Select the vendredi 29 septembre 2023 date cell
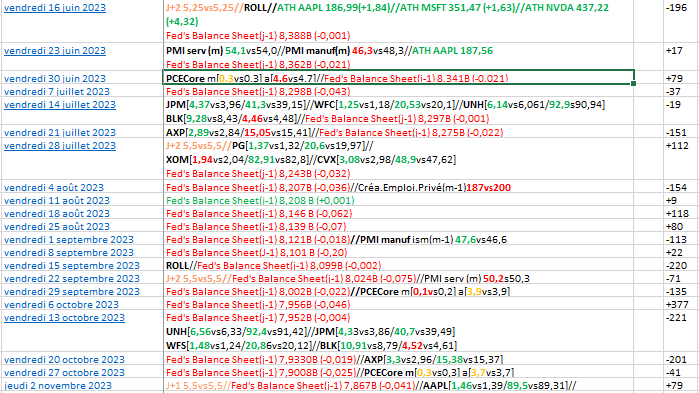The width and height of the screenshot is (699, 393). (82, 291)
